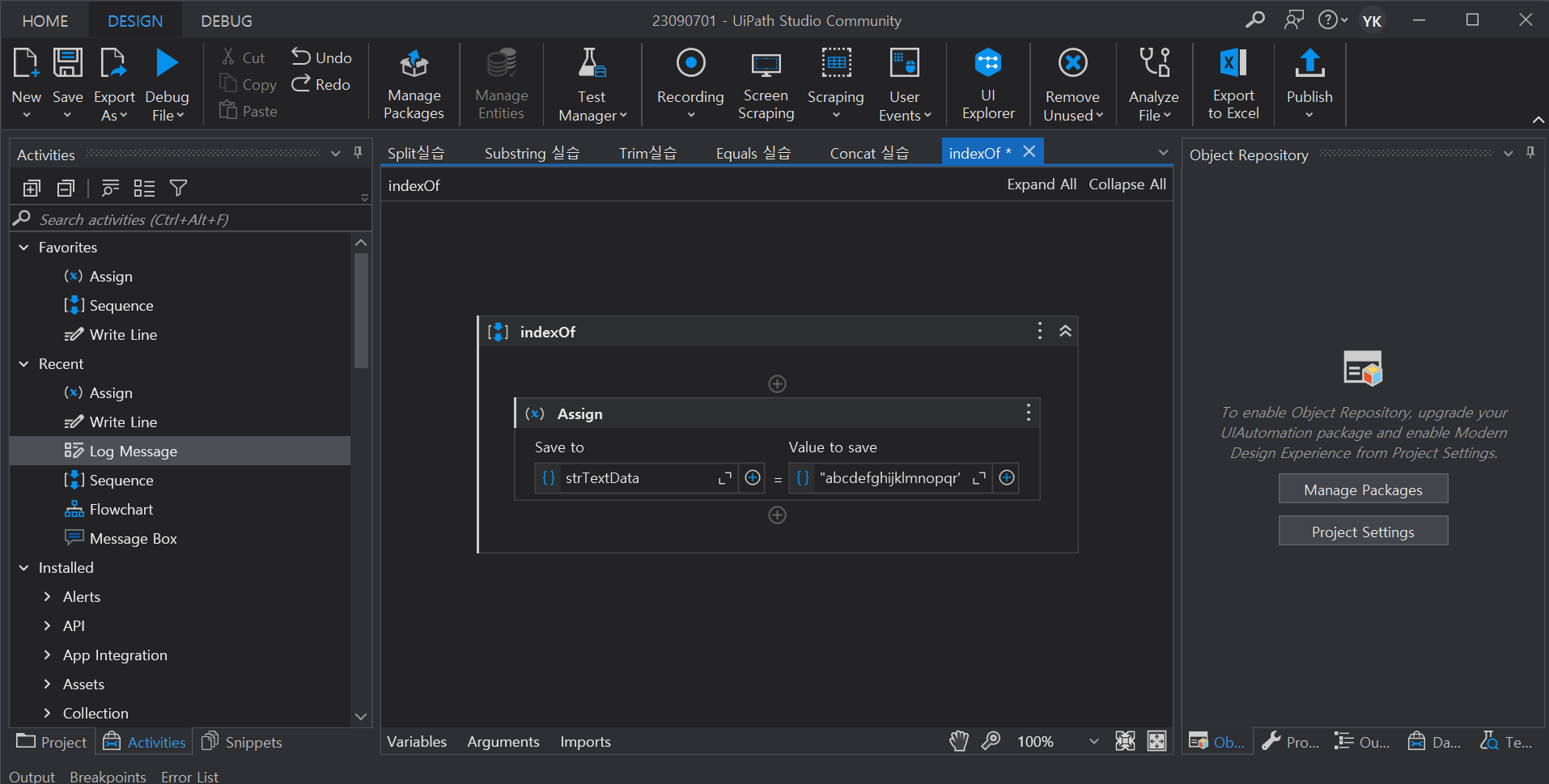1549x784 pixels.
Task: Click the strTextData Save to field
Action: [x=634, y=478]
